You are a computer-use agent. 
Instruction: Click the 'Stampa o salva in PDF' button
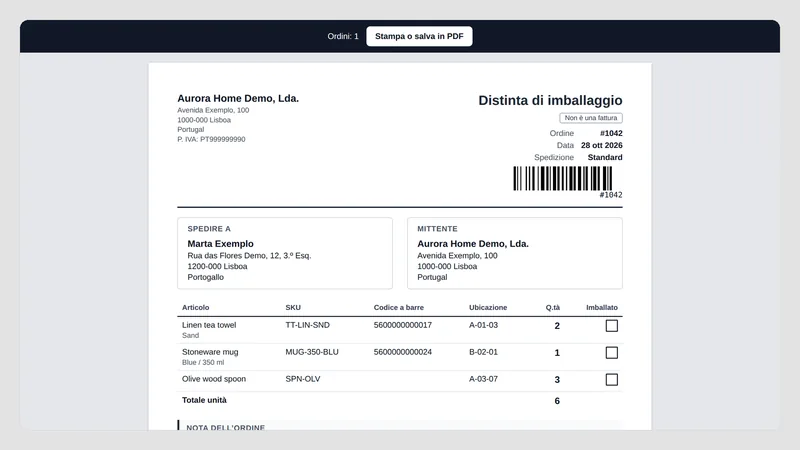click(x=419, y=36)
